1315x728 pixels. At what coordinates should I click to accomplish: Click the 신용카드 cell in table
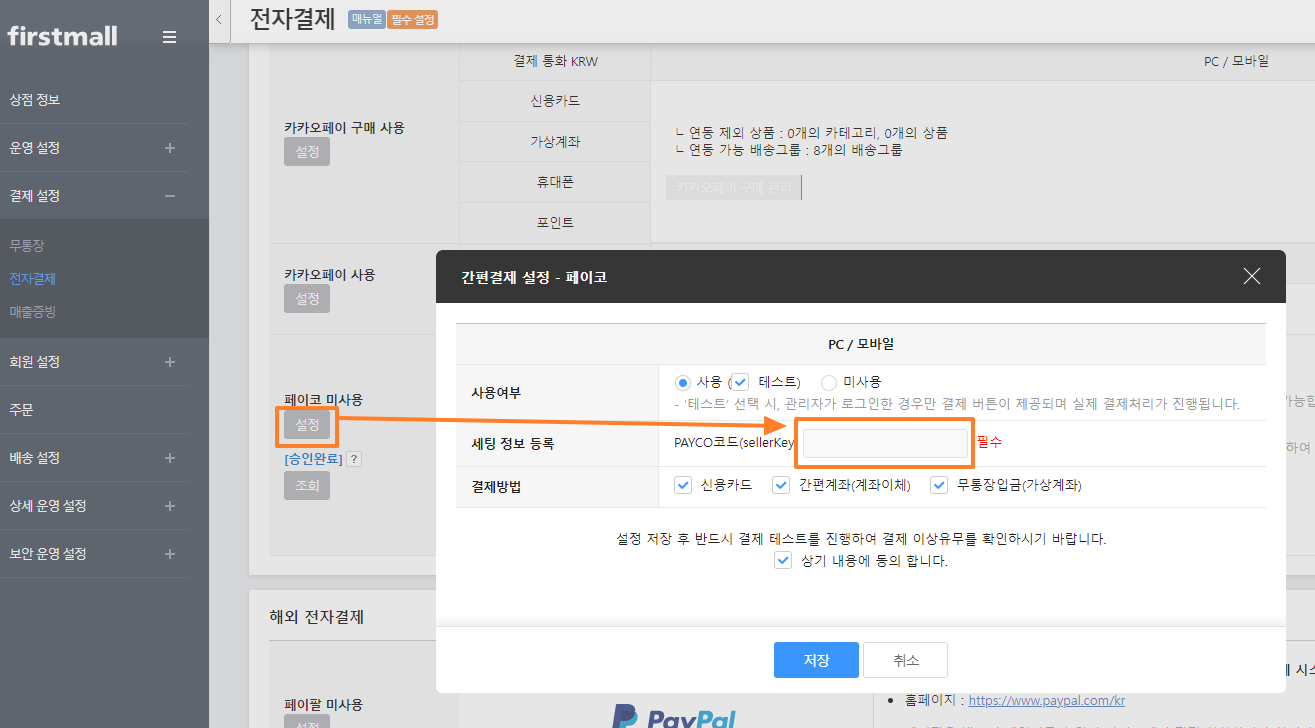pyautogui.click(x=555, y=101)
